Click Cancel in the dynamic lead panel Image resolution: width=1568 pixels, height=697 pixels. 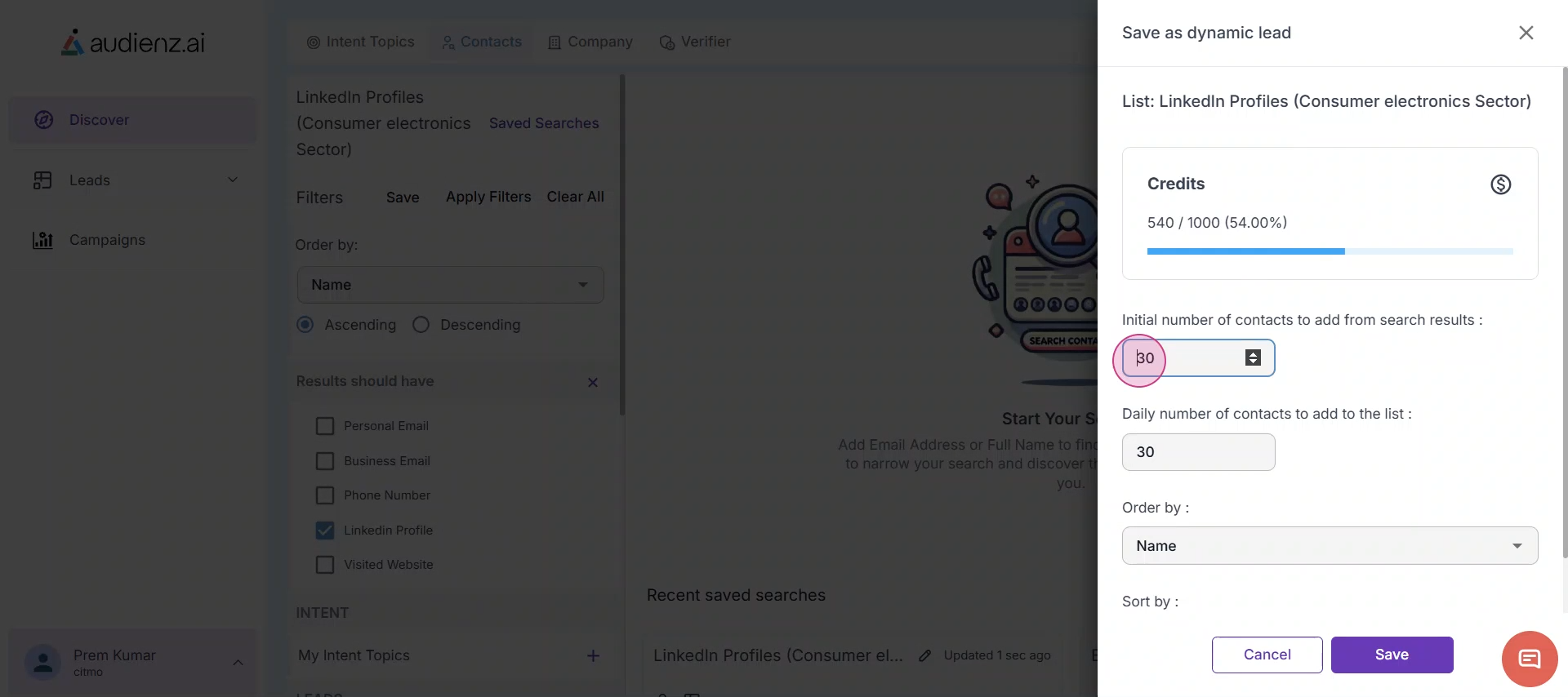[1267, 655]
